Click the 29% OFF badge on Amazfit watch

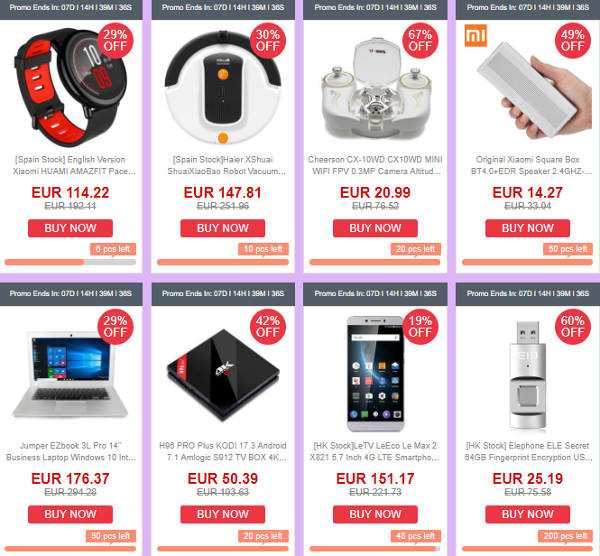115,41
